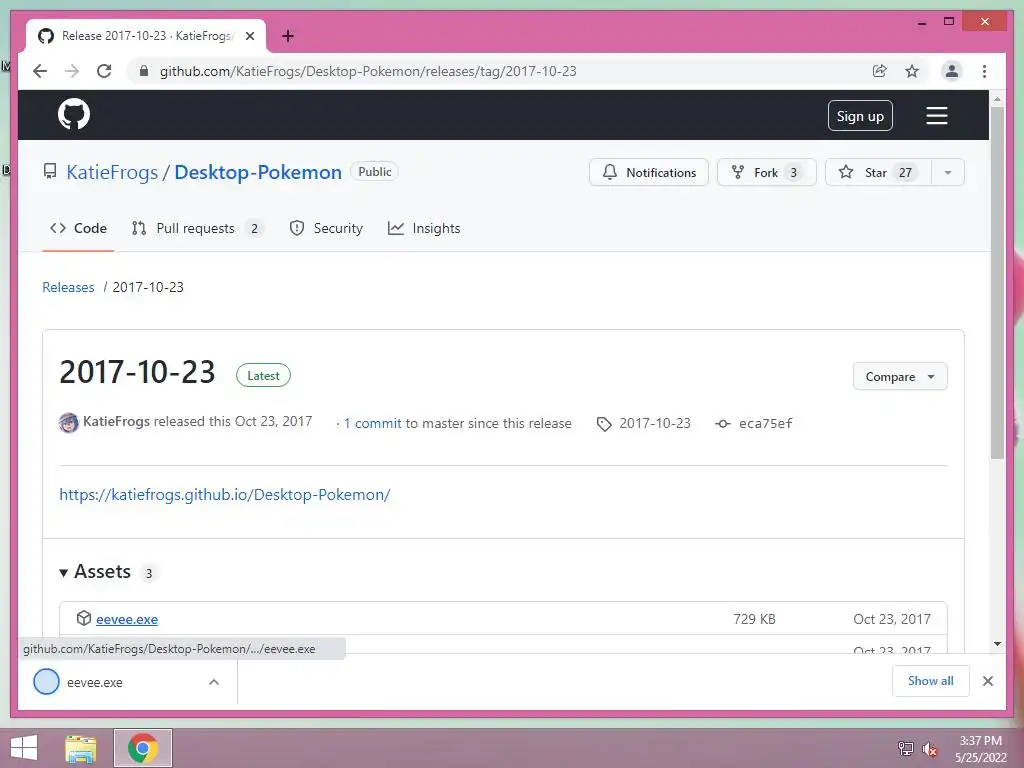
Task: Close the downloads bar
Action: pos(987,681)
